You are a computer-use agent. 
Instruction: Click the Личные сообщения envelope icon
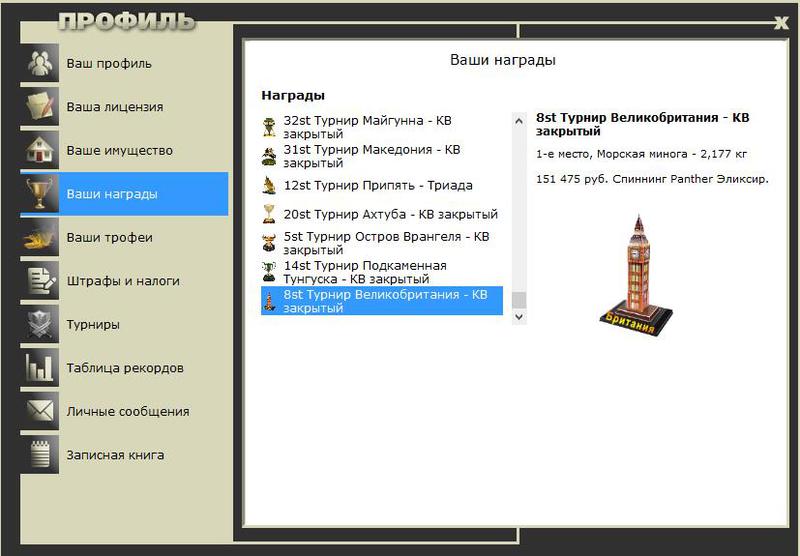click(40, 411)
